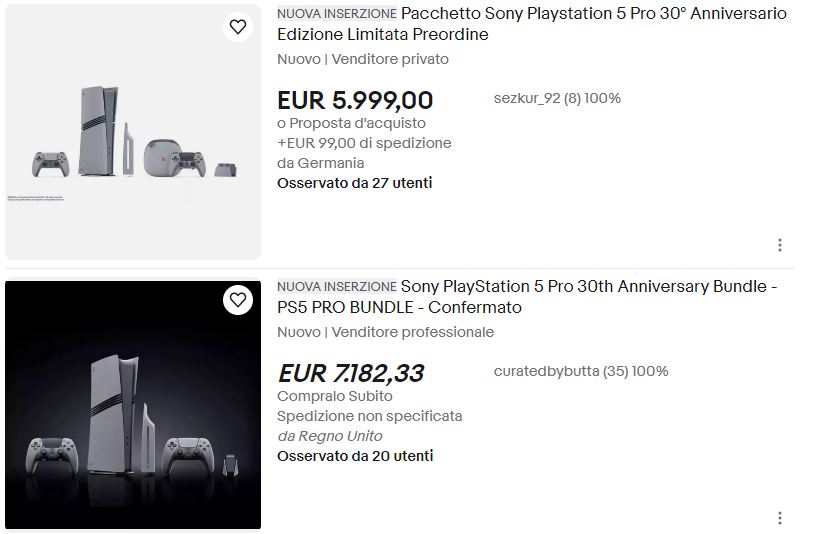Click the Spedizione non specificata text
Image resolution: width=837 pixels, height=534 pixels.
(370, 416)
